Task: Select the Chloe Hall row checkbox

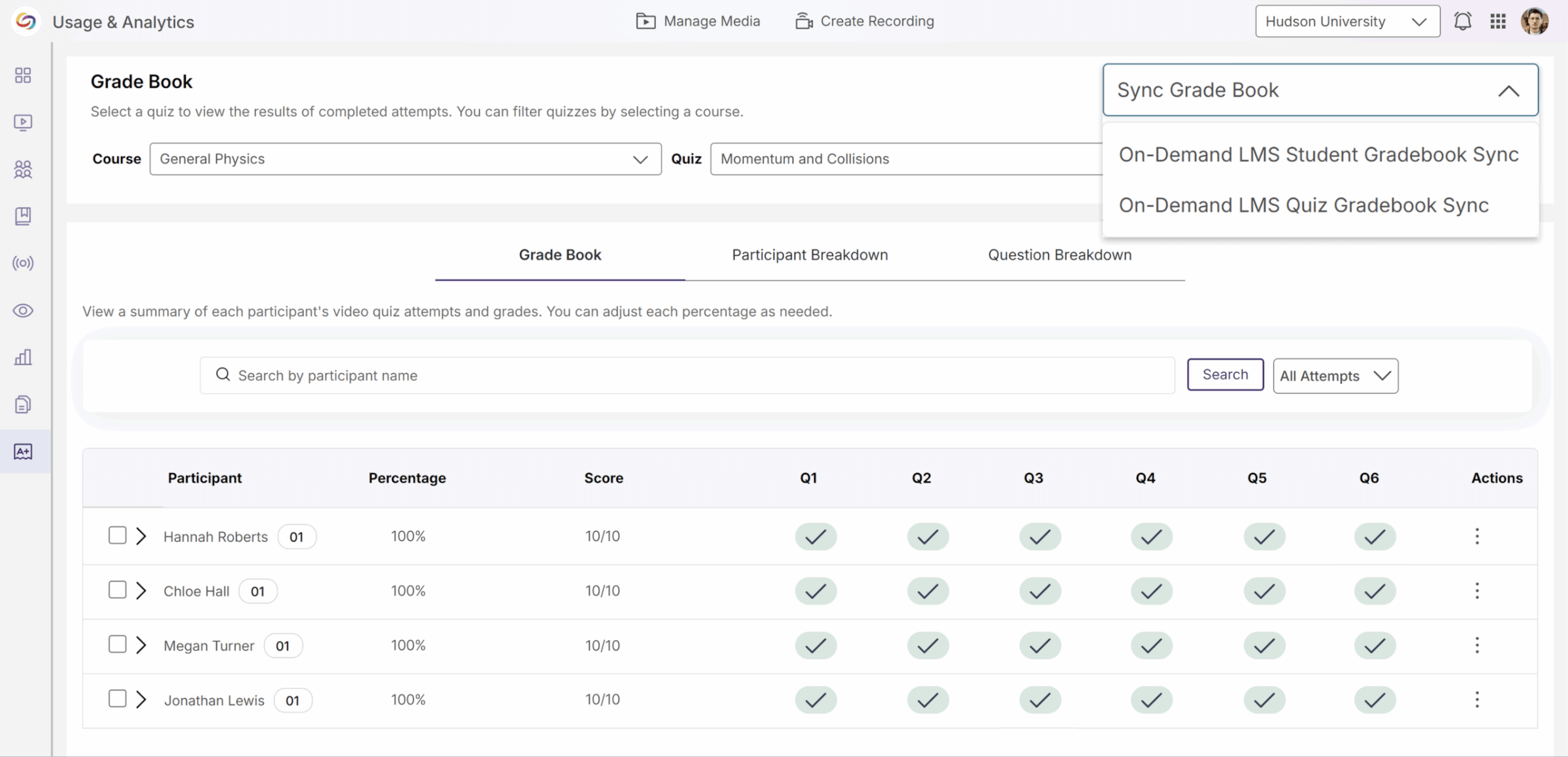Action: (x=117, y=590)
